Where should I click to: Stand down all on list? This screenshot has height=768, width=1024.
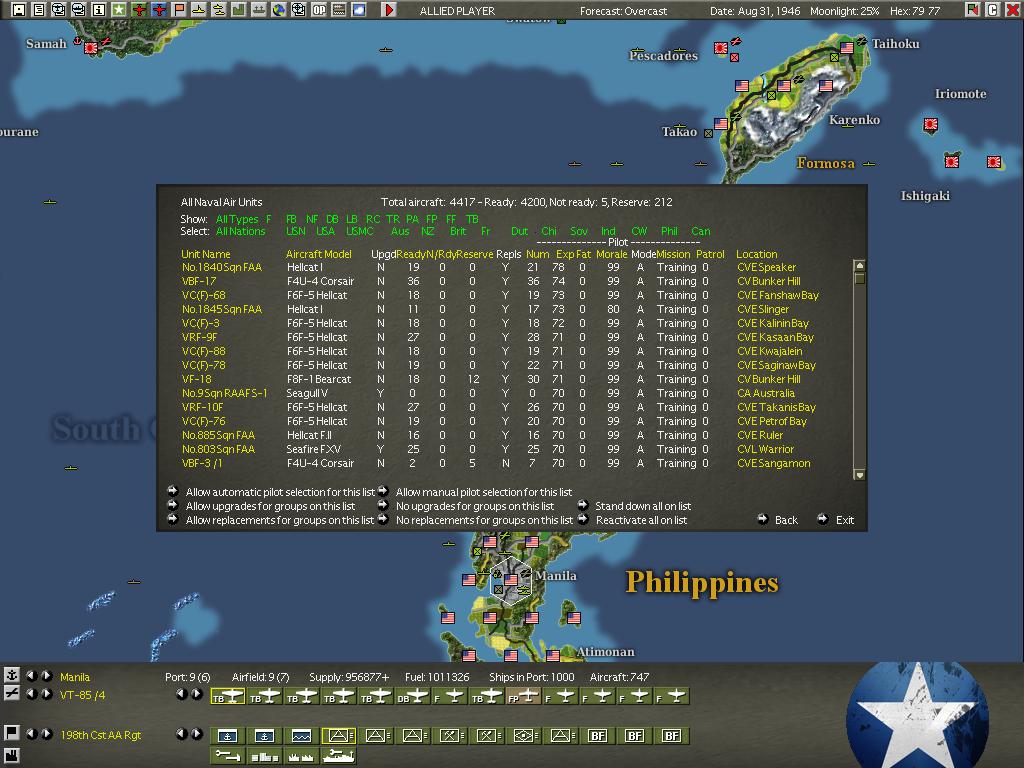(x=583, y=505)
